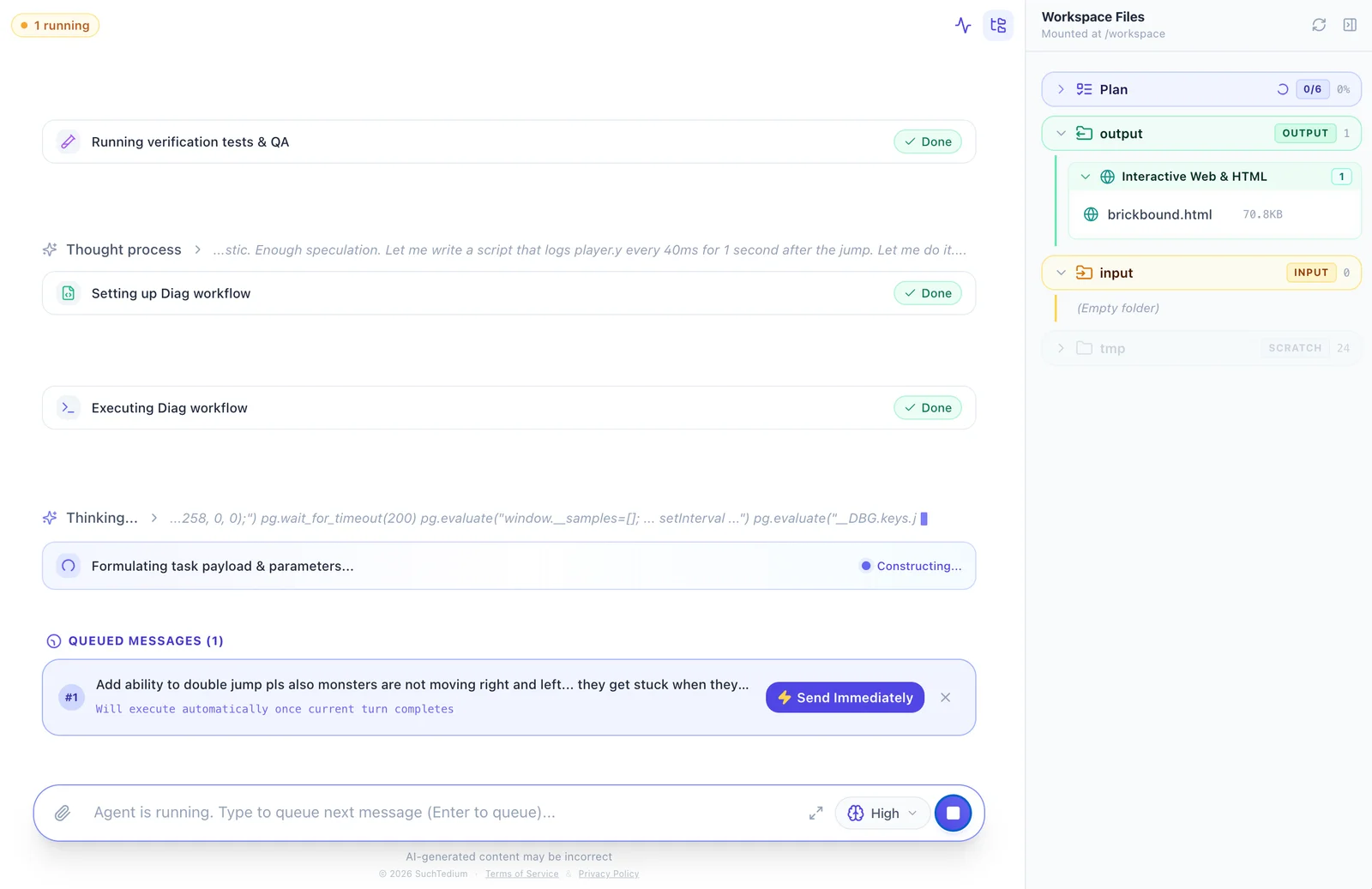The width and height of the screenshot is (1372, 889).
Task: Open the Terms of Service link
Action: coord(521,874)
